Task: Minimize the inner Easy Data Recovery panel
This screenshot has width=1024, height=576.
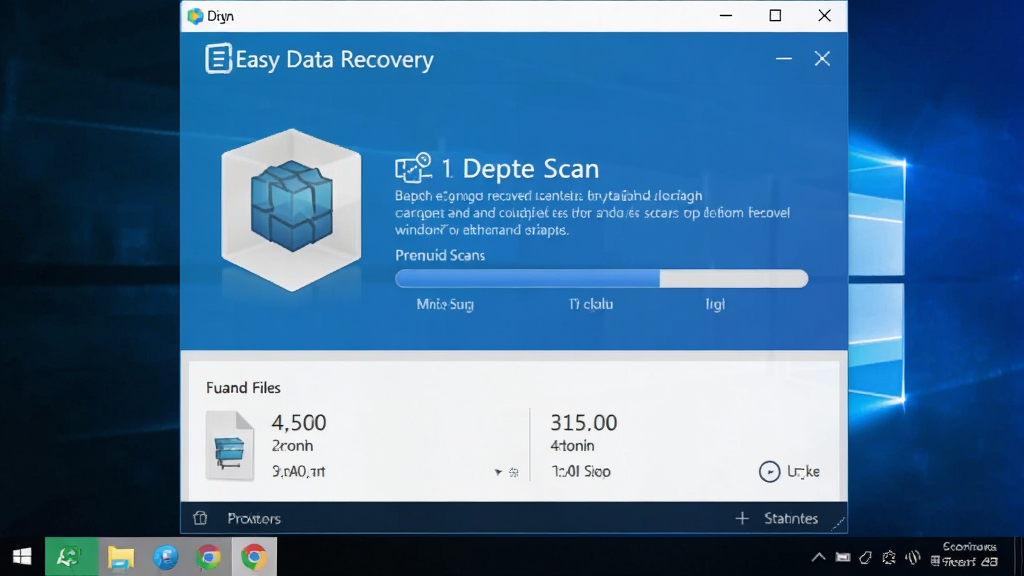Action: (x=784, y=59)
